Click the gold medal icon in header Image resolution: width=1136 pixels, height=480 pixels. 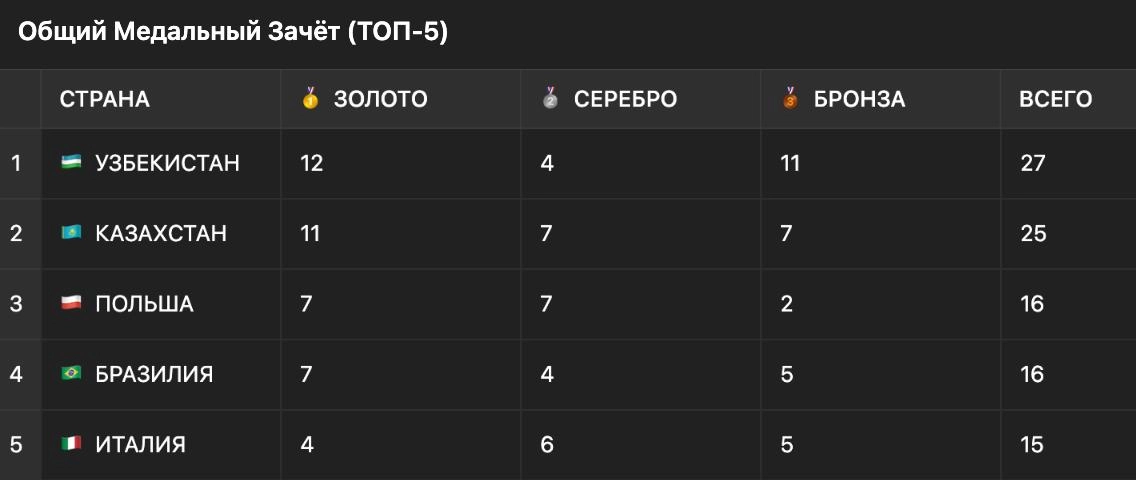coord(310,98)
